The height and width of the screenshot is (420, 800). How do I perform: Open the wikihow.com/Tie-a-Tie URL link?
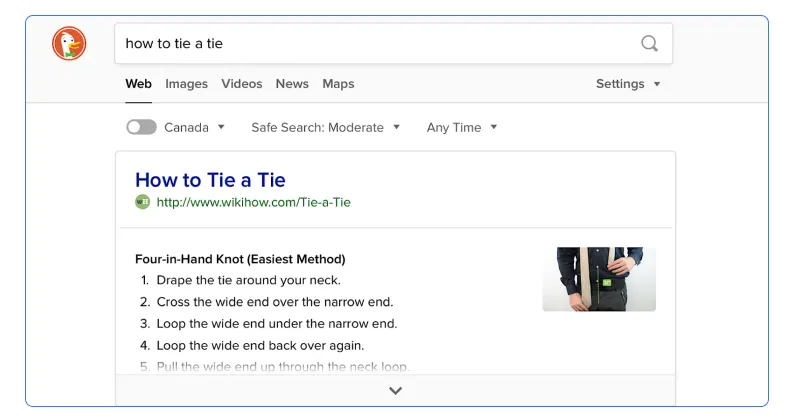[x=254, y=202]
